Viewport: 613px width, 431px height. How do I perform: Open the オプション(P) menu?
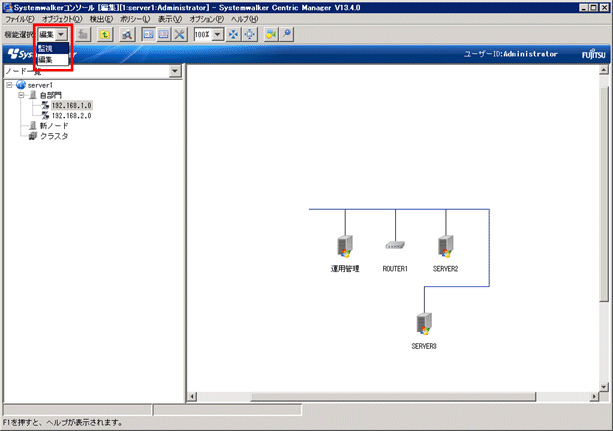[x=206, y=19]
